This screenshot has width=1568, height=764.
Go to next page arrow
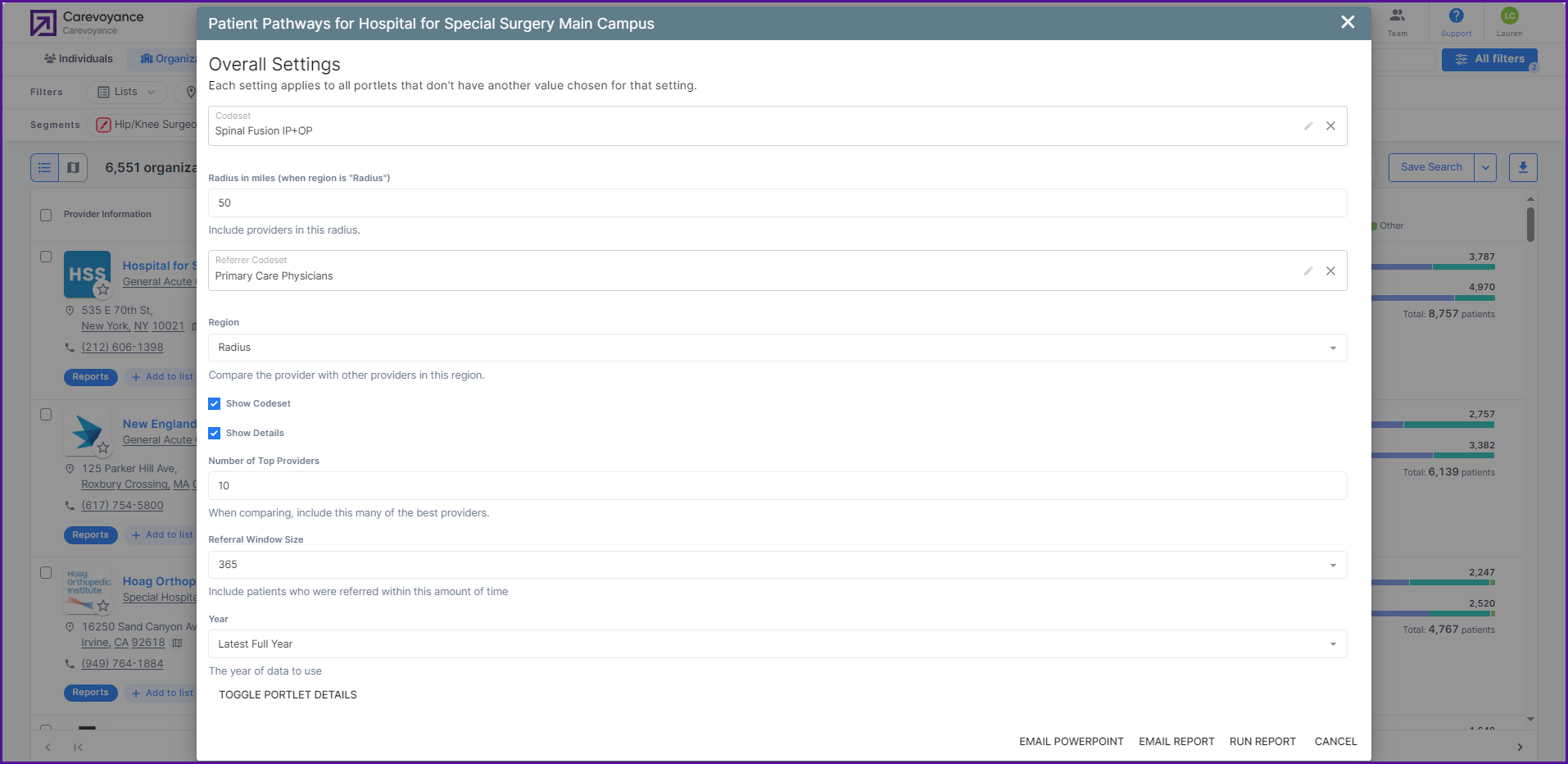coord(1520,748)
